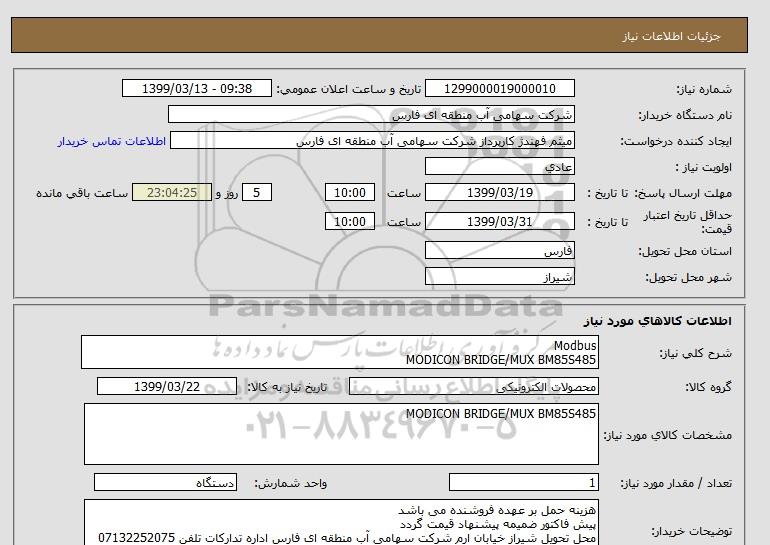This screenshot has height=545, width=770.
Task: Click the price validity date 1399/03/31
Action: click(499, 221)
